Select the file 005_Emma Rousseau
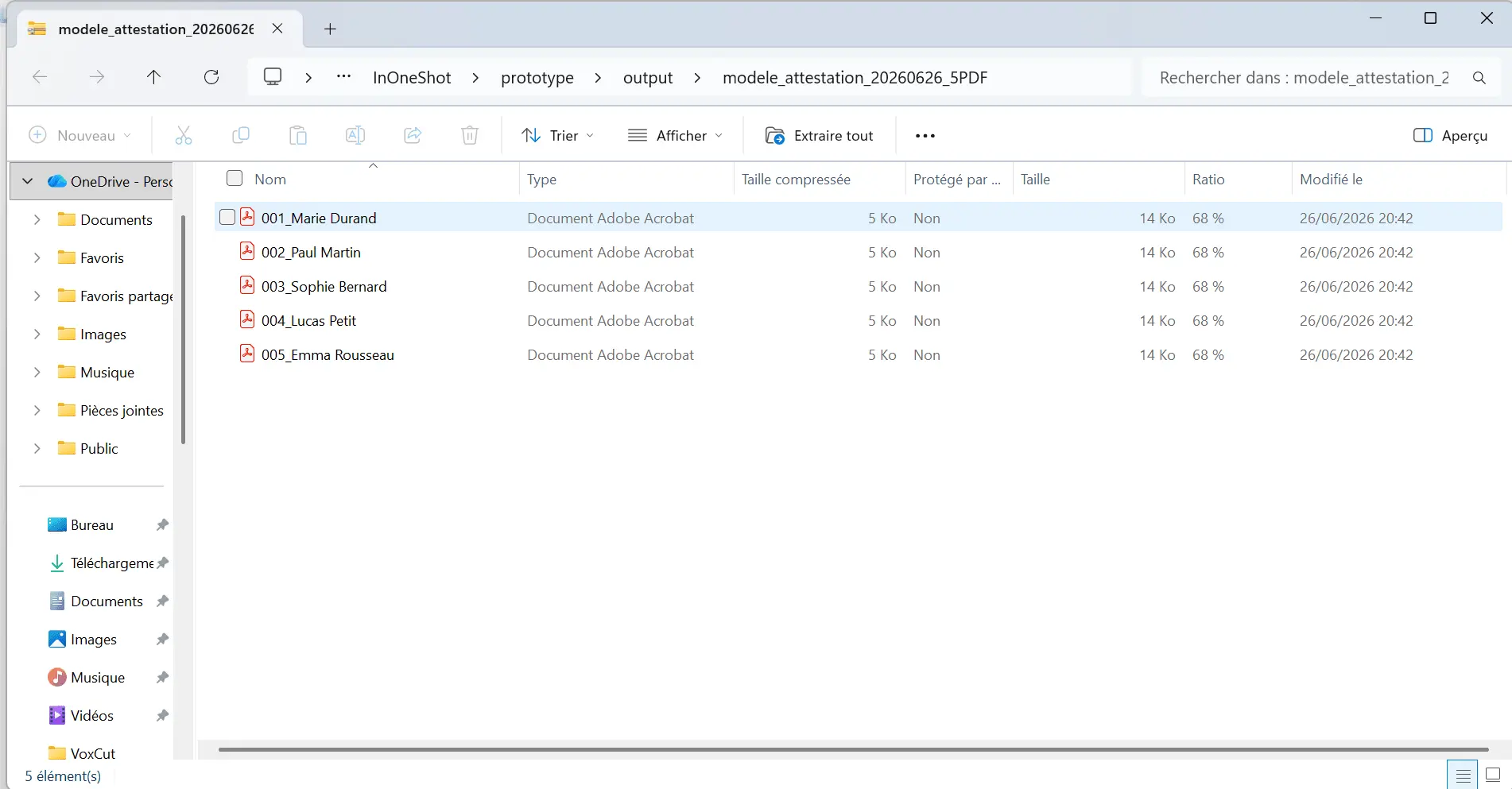This screenshot has height=789, width=1512. [x=328, y=355]
